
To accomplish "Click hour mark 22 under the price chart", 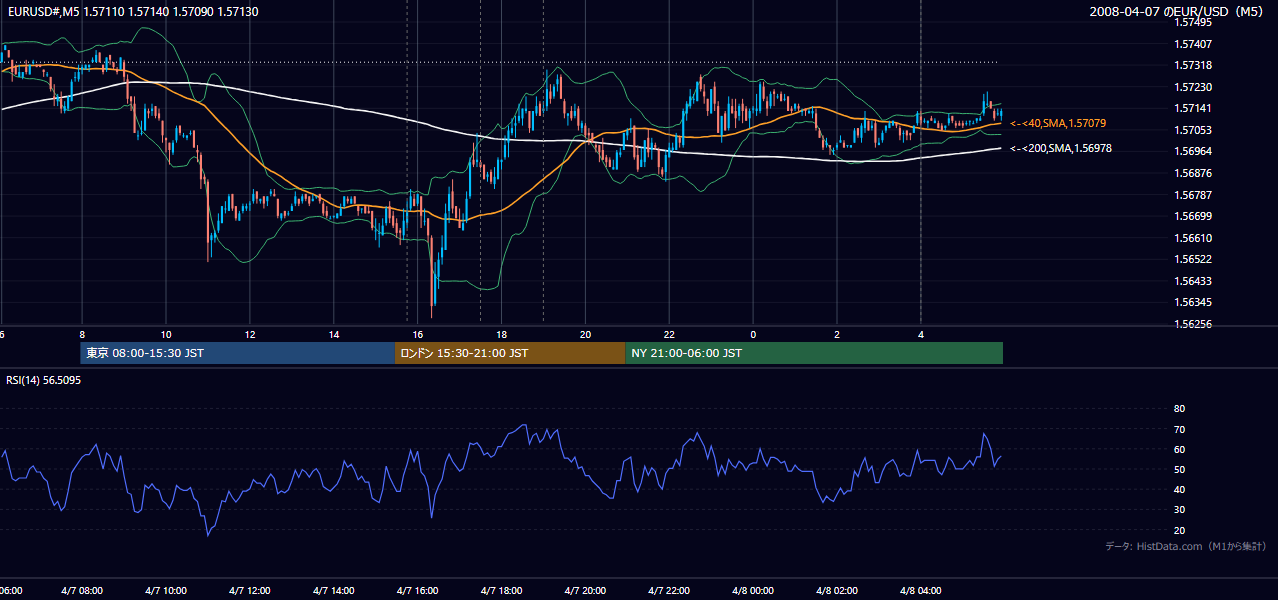I will [669, 335].
